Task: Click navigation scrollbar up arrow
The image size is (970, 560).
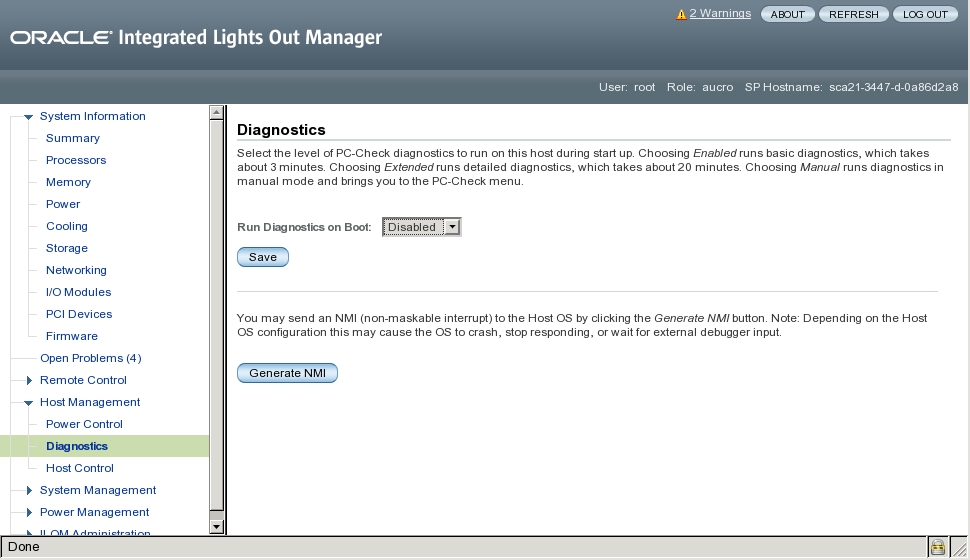Action: pyautogui.click(x=216, y=112)
